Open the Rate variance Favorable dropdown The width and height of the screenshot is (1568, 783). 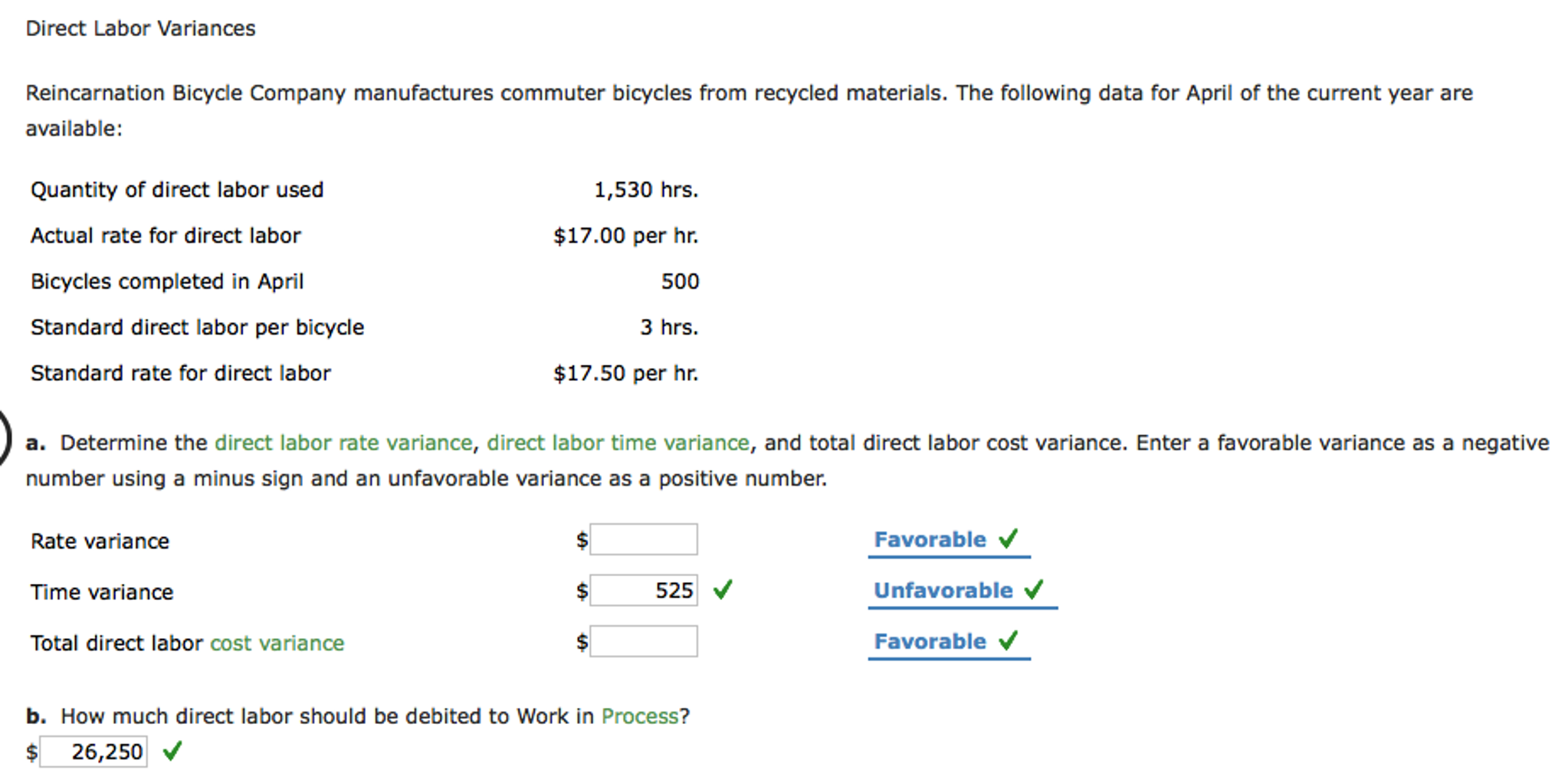(x=930, y=540)
